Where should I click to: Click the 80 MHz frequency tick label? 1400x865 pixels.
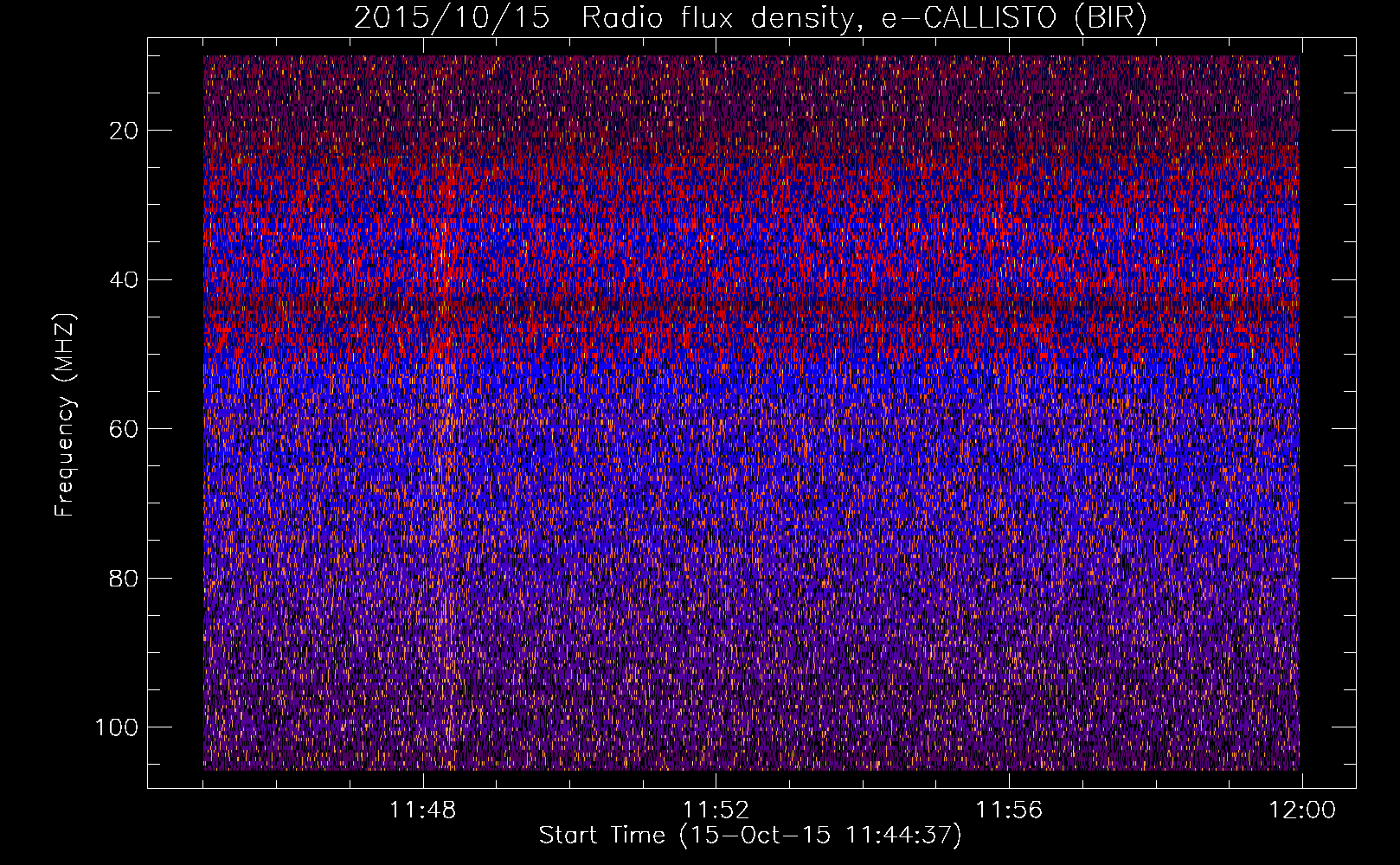point(124,579)
